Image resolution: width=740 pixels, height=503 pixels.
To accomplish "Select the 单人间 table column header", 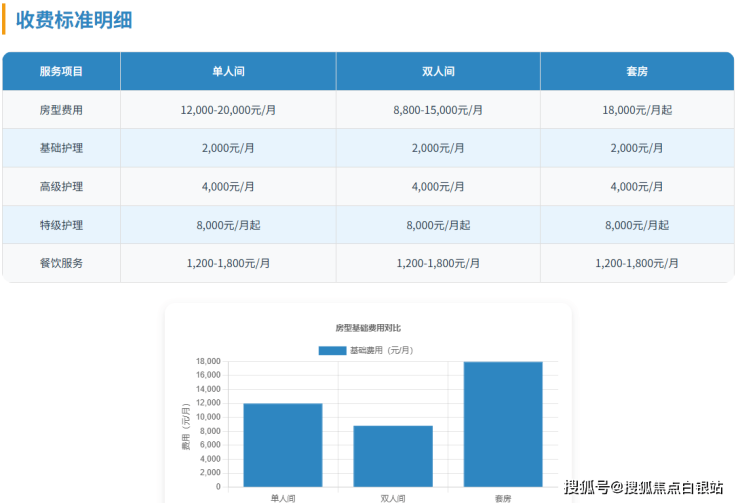I will [228, 71].
